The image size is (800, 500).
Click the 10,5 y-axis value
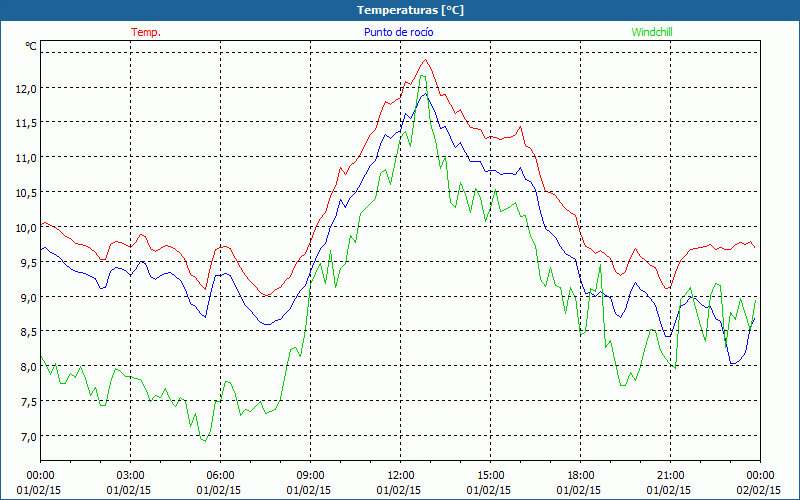pos(27,193)
